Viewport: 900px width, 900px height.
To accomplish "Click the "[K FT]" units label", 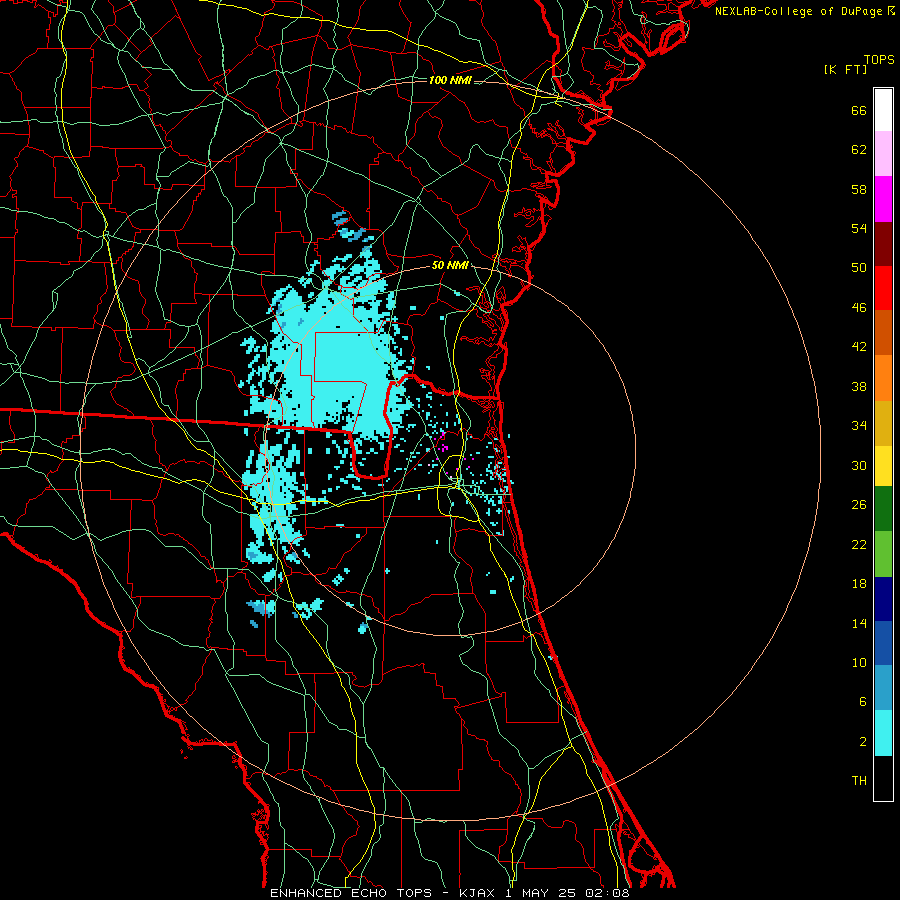I will [845, 70].
